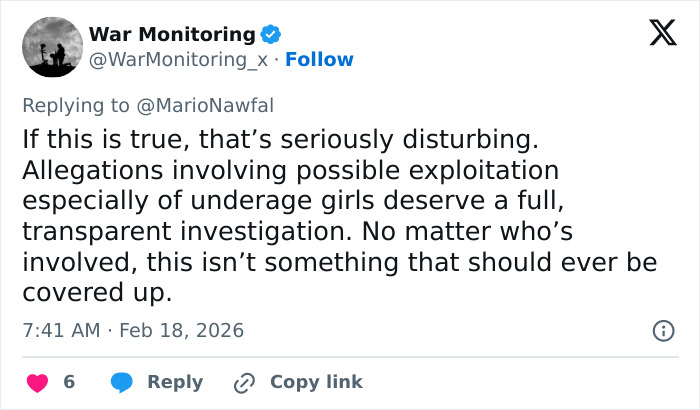The height and width of the screenshot is (410, 700).
Task: Click the War Monitoring display name
Action: (x=172, y=35)
